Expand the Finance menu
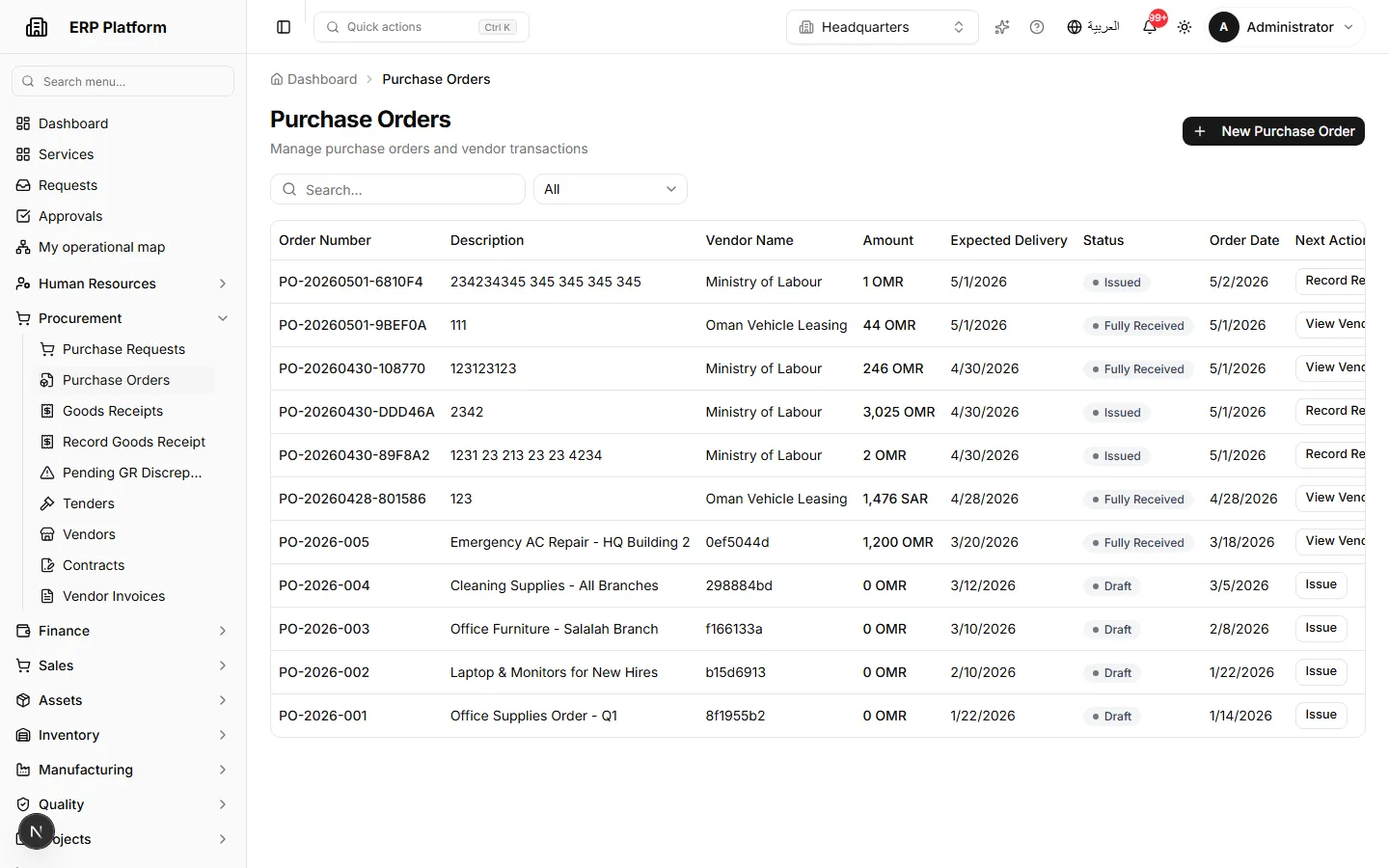This screenshot has height=868, width=1389. coord(123,631)
